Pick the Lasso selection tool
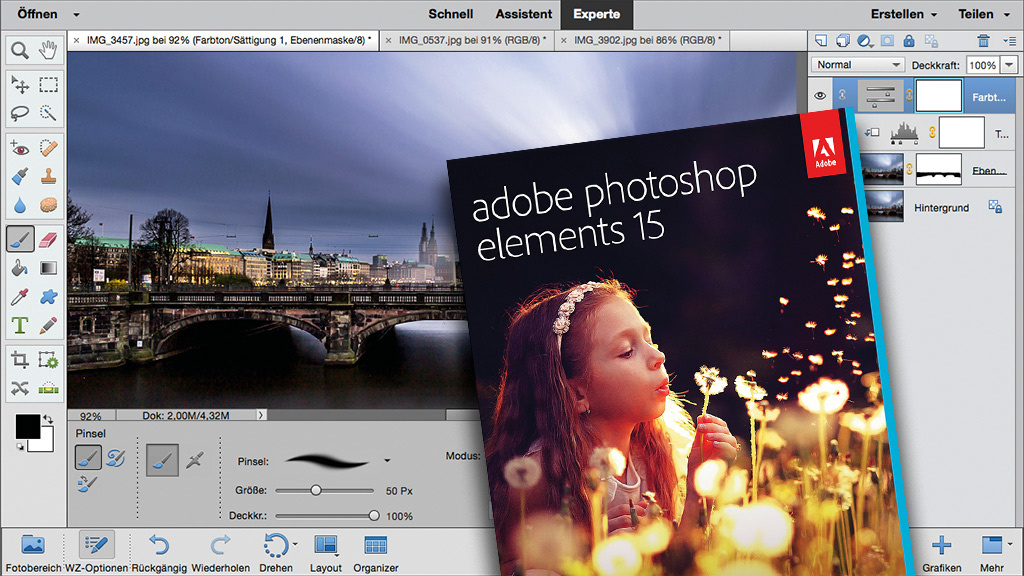1024x576 pixels. point(20,112)
